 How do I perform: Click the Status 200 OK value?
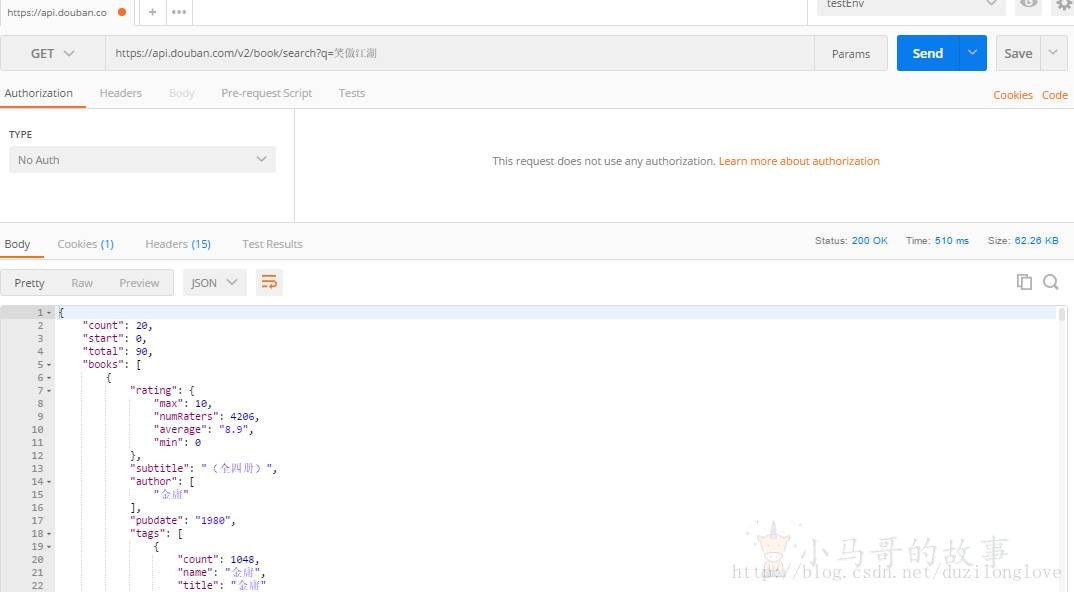pos(869,240)
